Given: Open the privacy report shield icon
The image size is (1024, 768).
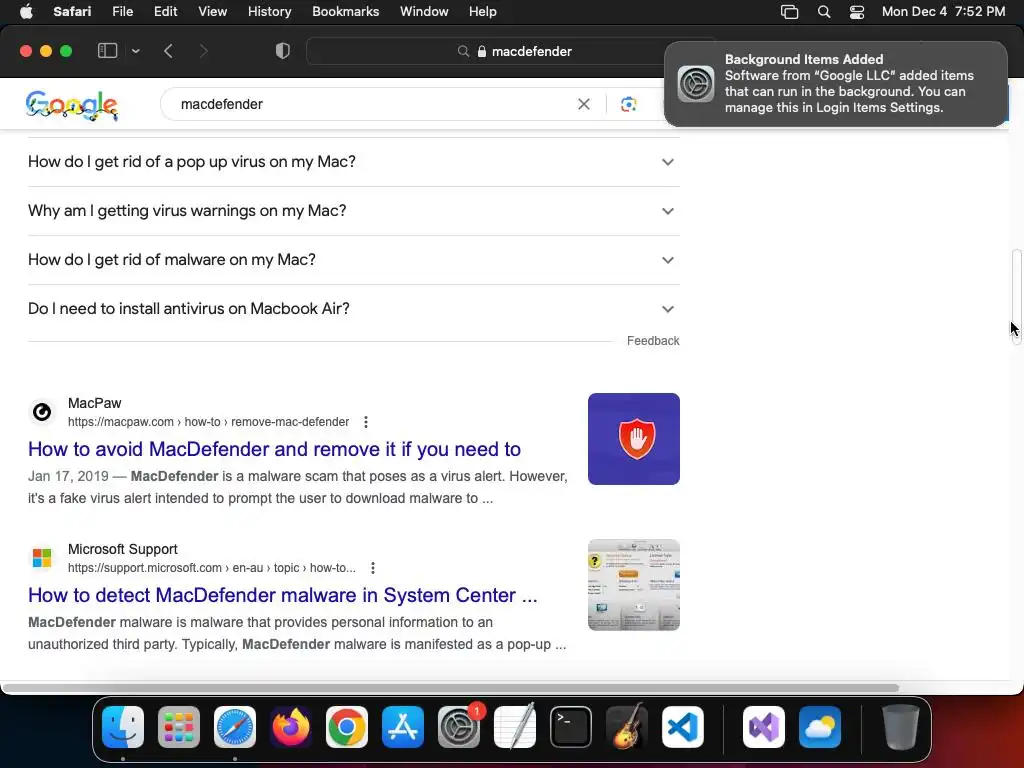Looking at the screenshot, I should [282, 51].
